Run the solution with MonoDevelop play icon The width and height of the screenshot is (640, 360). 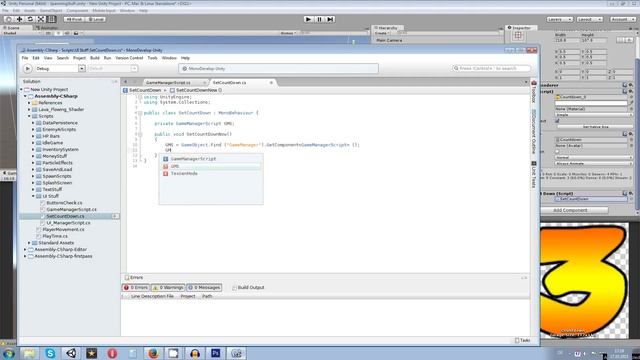[x=27, y=69]
